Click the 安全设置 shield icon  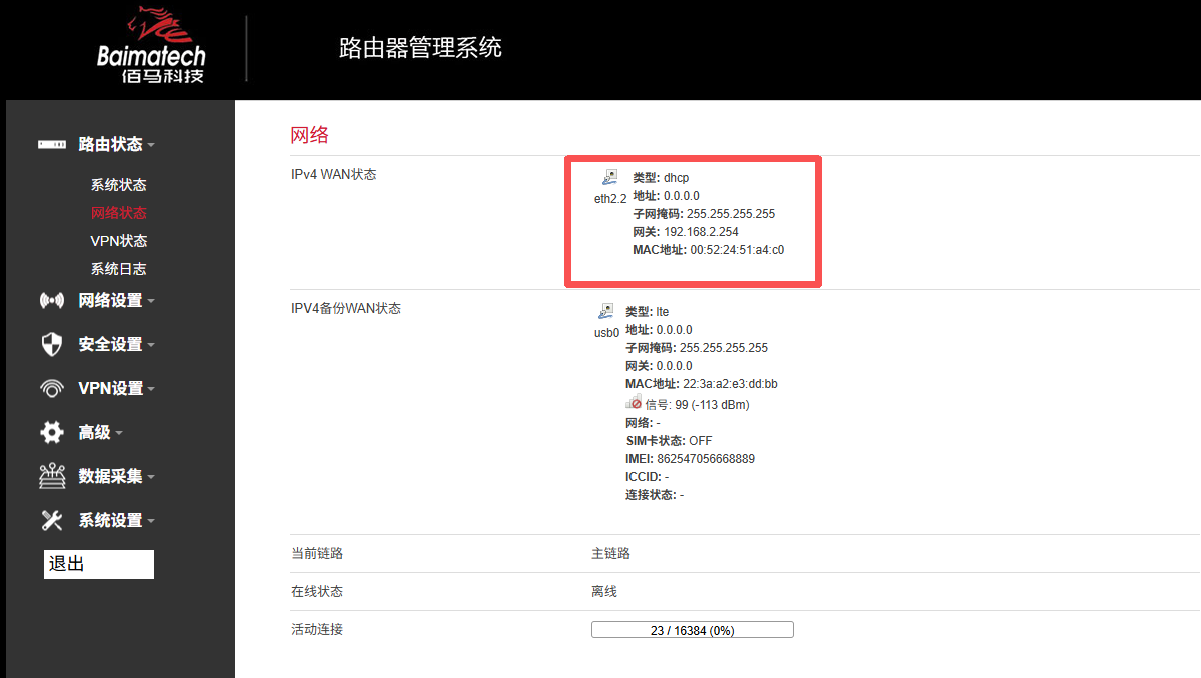point(52,343)
